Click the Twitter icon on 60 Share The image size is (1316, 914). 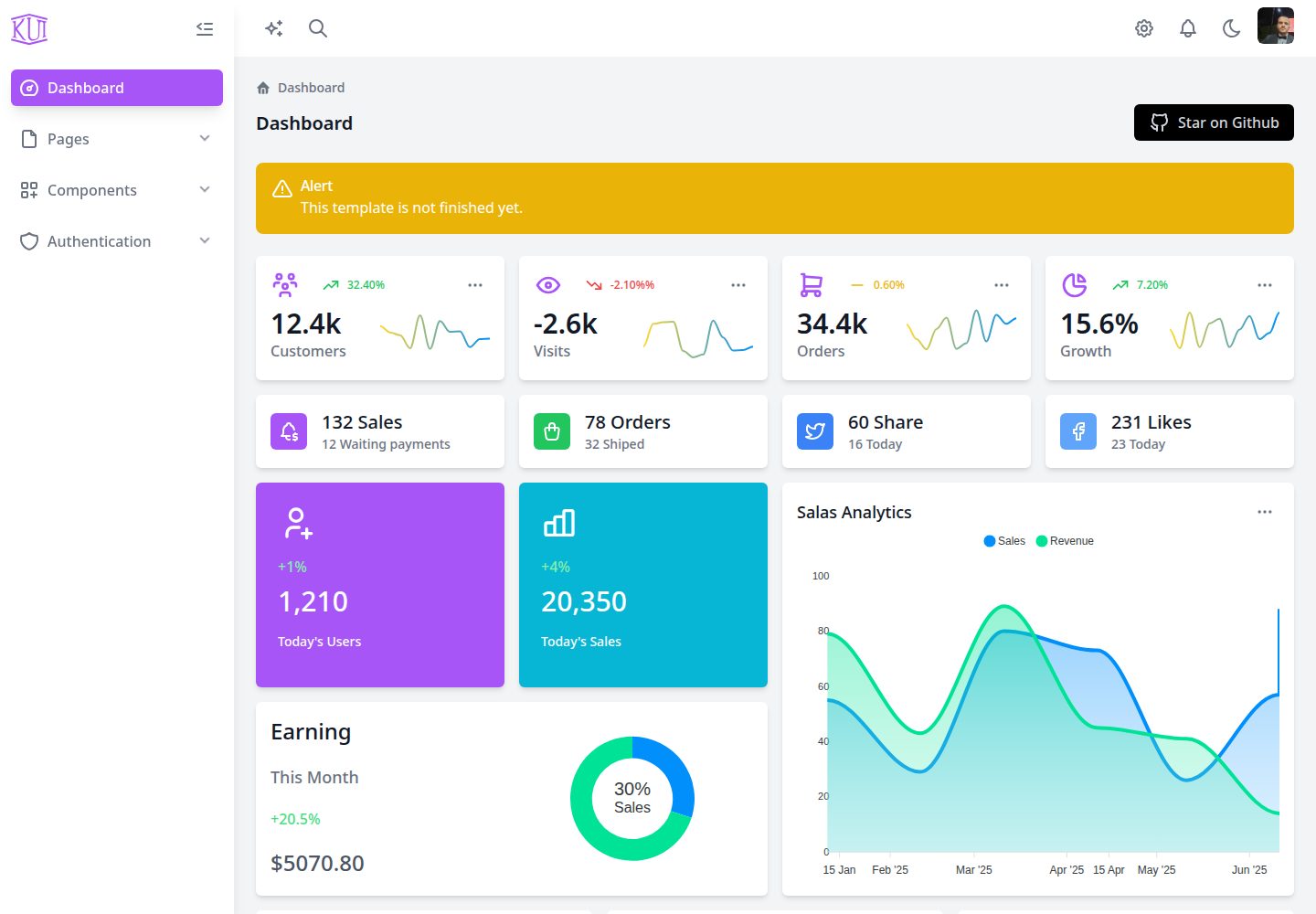815,431
